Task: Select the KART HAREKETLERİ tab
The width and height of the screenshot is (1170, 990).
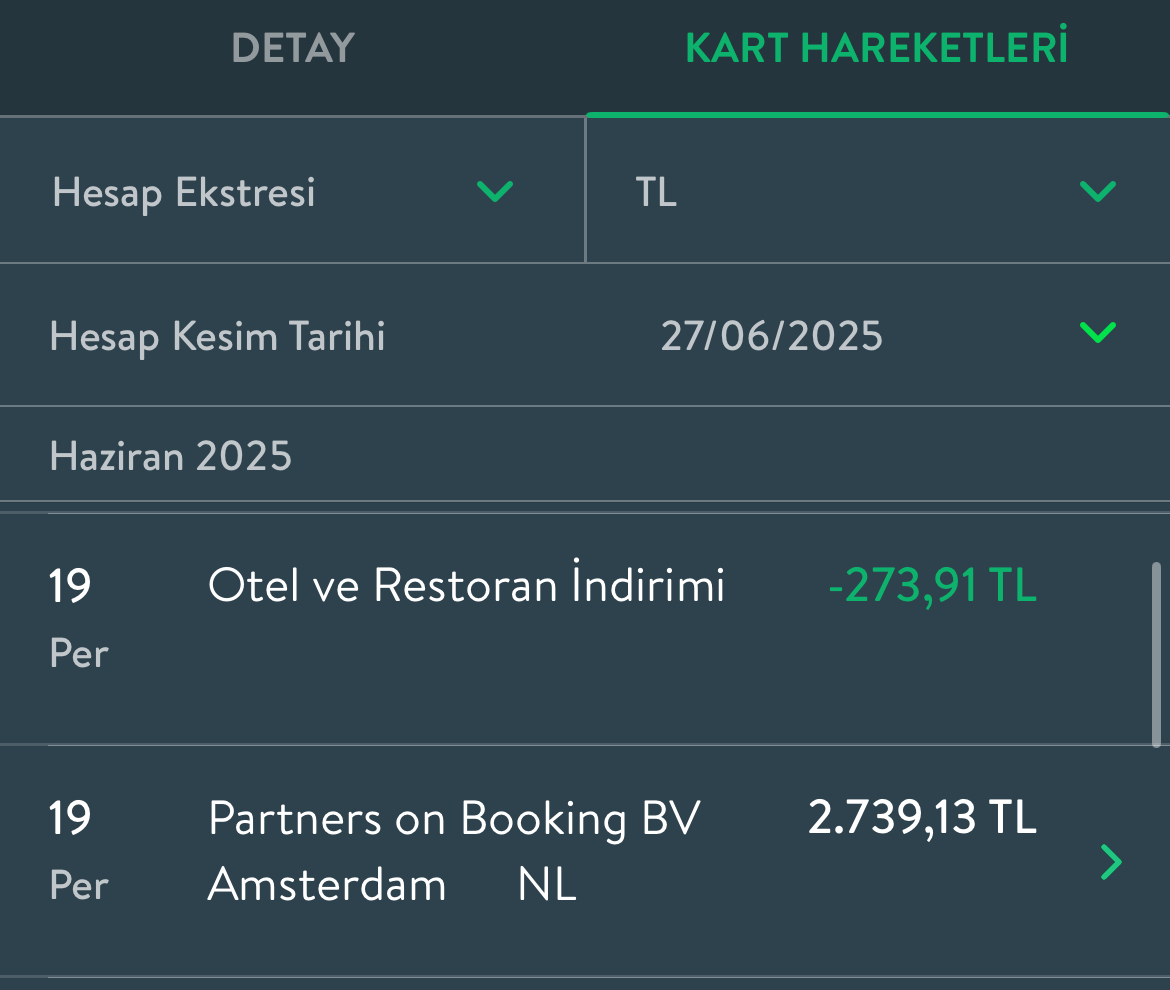Action: click(x=877, y=47)
